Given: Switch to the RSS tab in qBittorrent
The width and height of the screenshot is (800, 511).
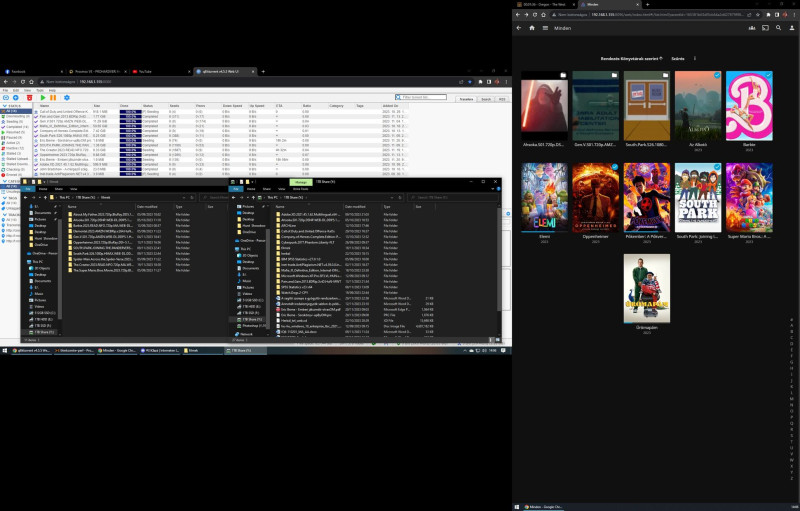Looking at the screenshot, I should point(502,99).
